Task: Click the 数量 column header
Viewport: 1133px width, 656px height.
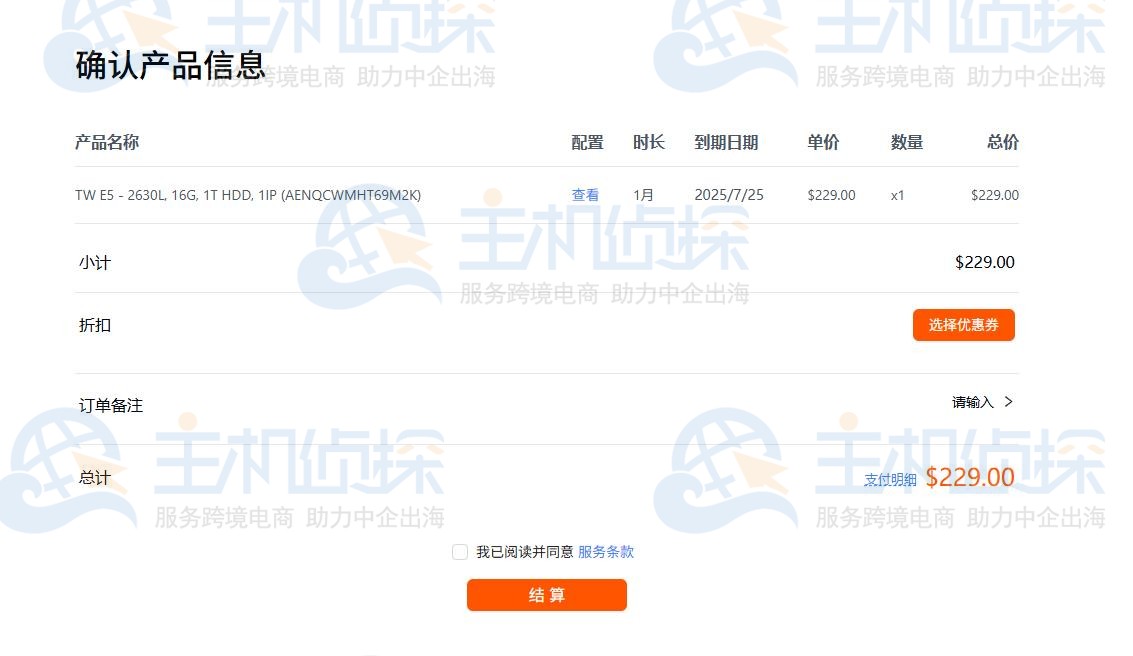Action: click(906, 142)
